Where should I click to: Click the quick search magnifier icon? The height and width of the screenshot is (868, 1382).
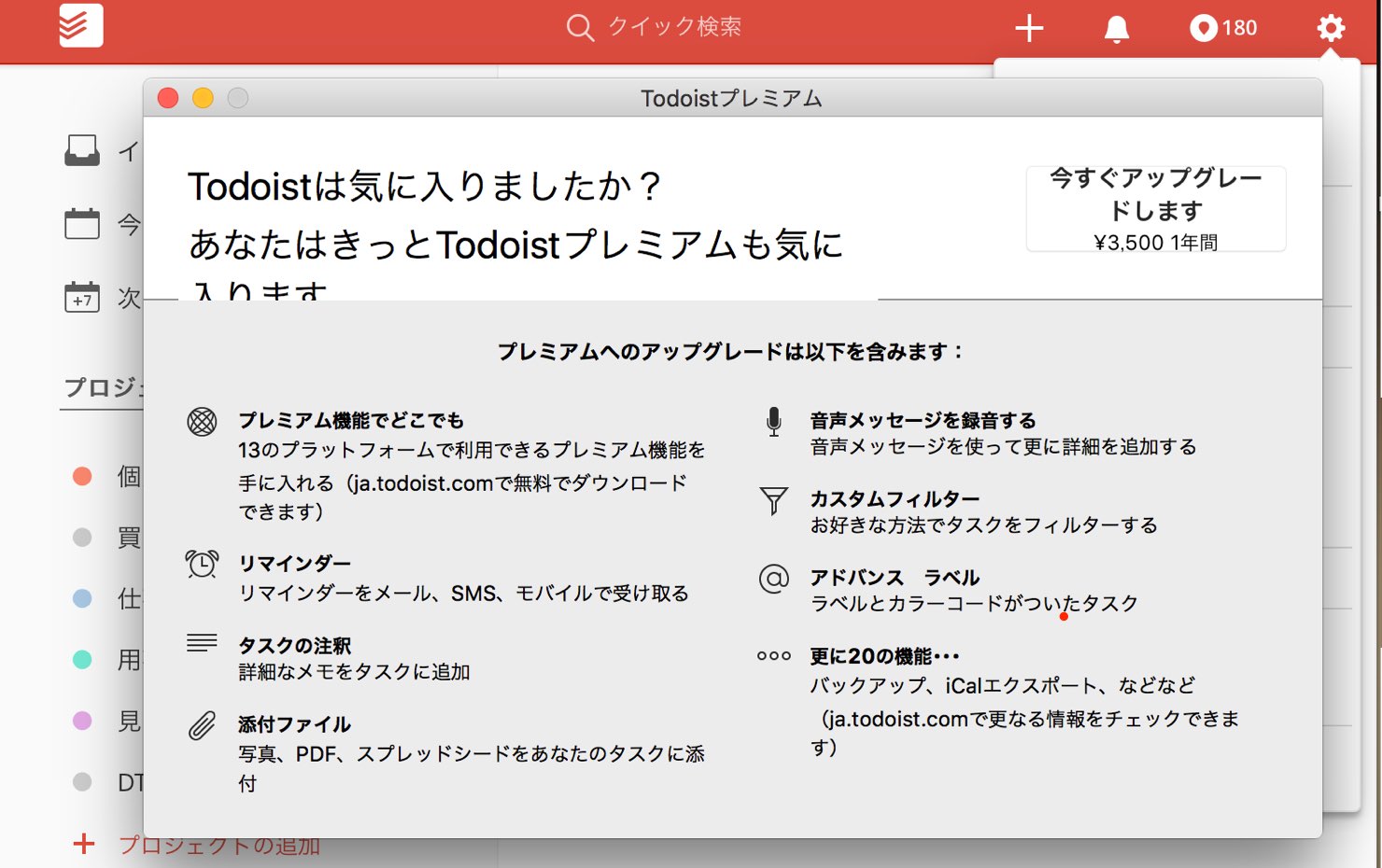point(580,27)
